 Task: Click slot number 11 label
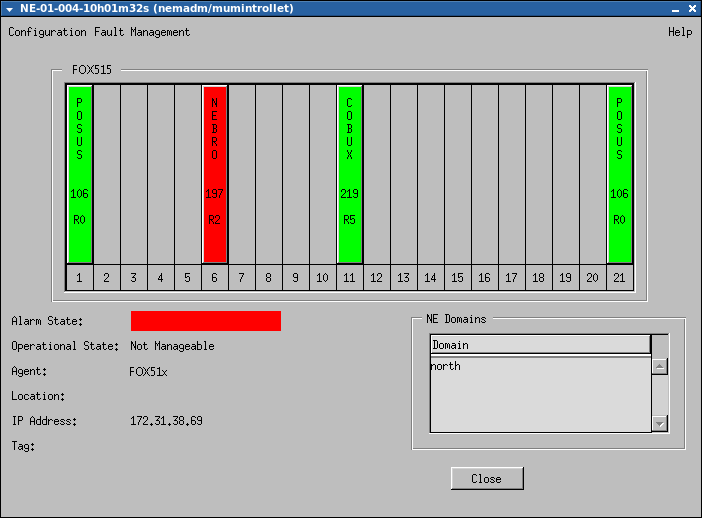pyautogui.click(x=349, y=277)
